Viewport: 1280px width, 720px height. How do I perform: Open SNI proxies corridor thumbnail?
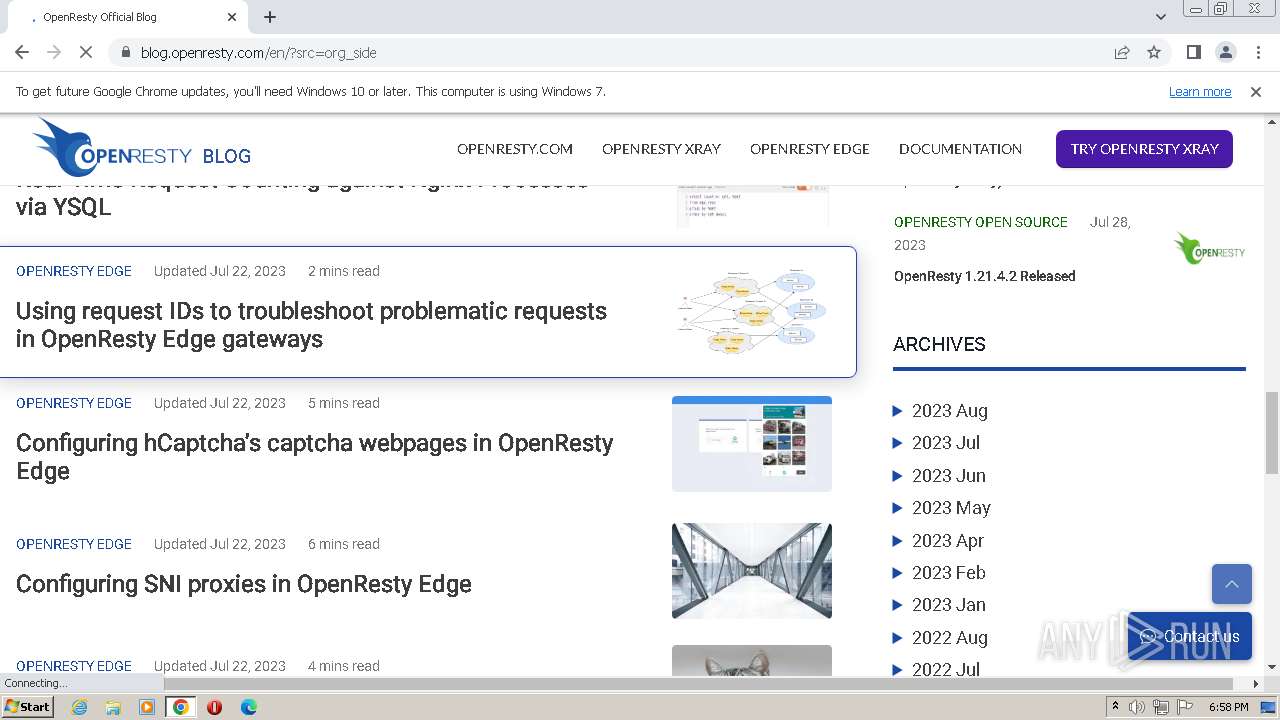click(752, 571)
